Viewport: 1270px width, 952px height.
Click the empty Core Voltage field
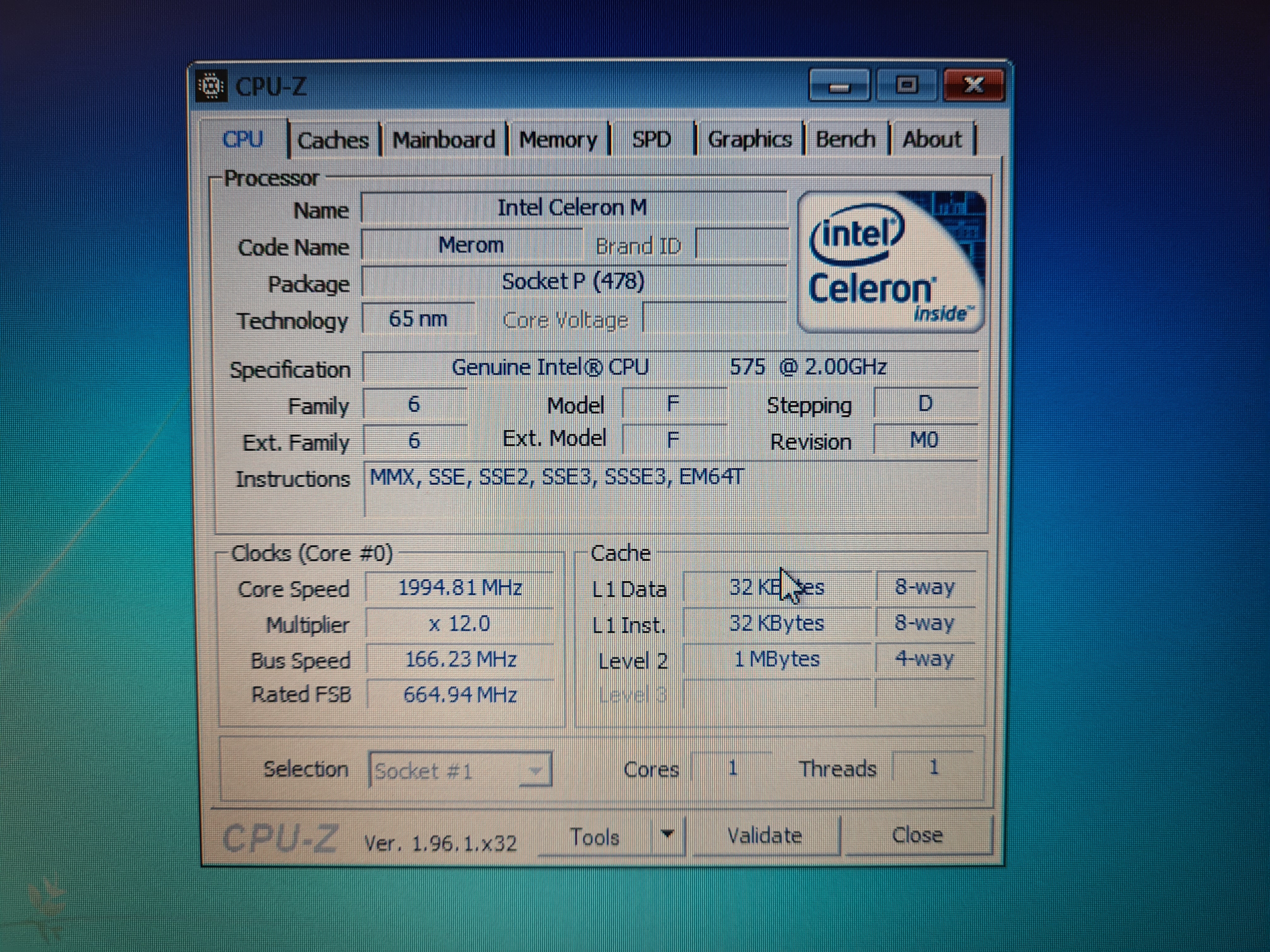[714, 317]
